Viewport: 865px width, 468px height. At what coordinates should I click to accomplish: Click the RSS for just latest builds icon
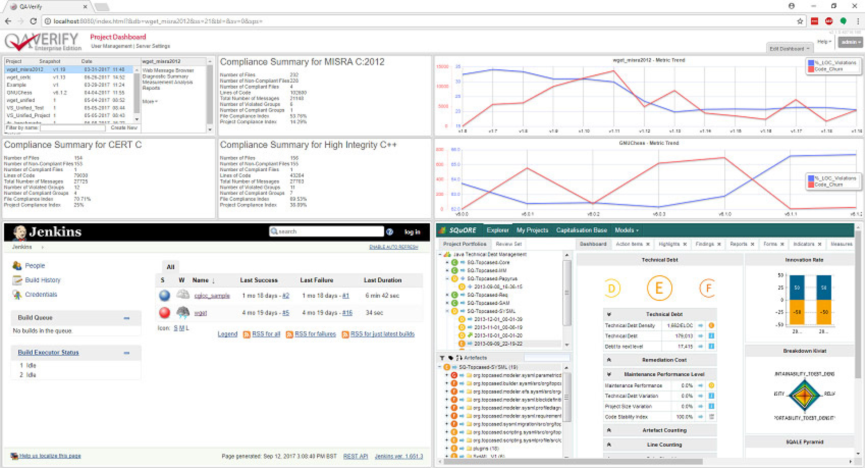[345, 334]
